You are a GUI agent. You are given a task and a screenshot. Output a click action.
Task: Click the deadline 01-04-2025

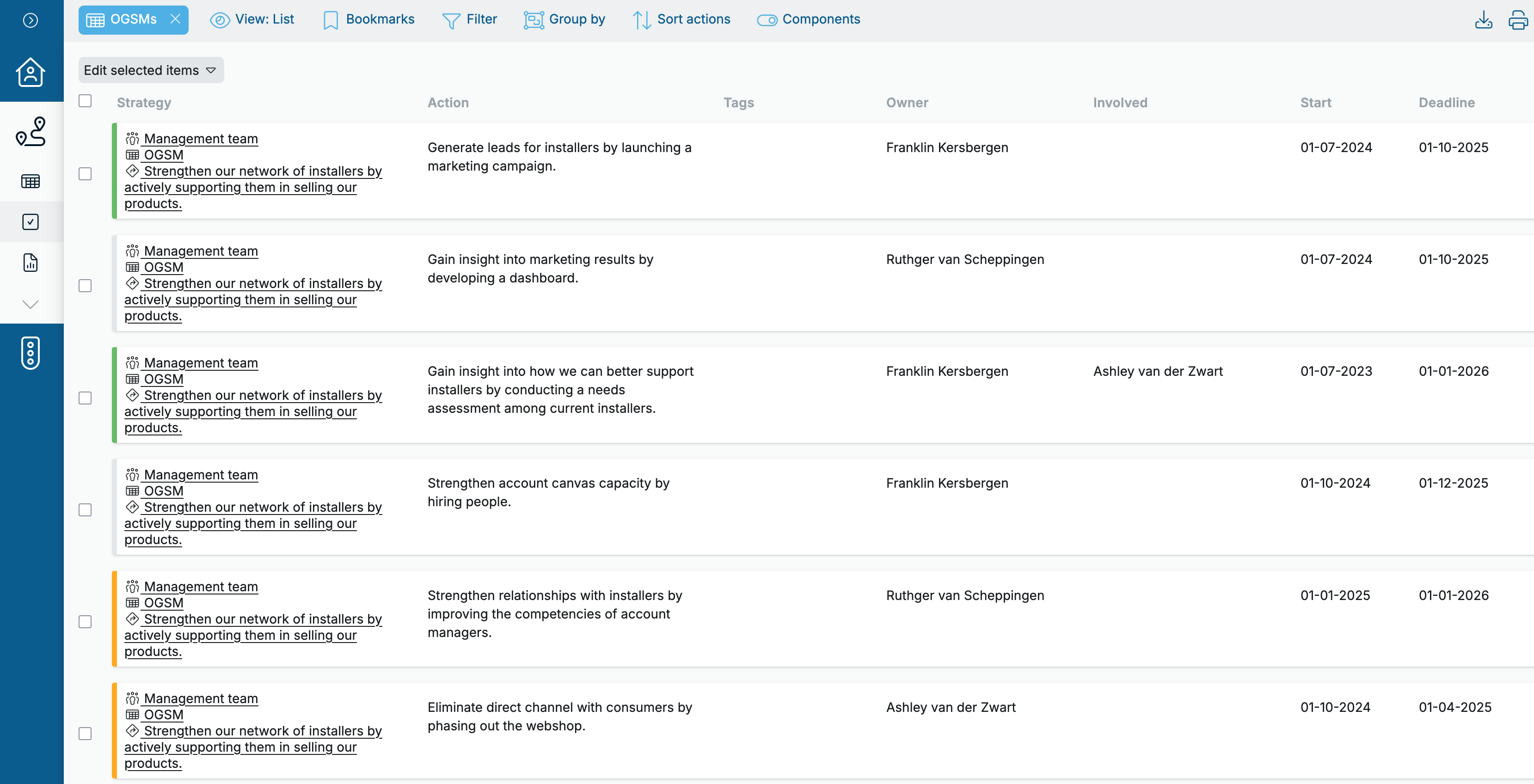click(1455, 707)
